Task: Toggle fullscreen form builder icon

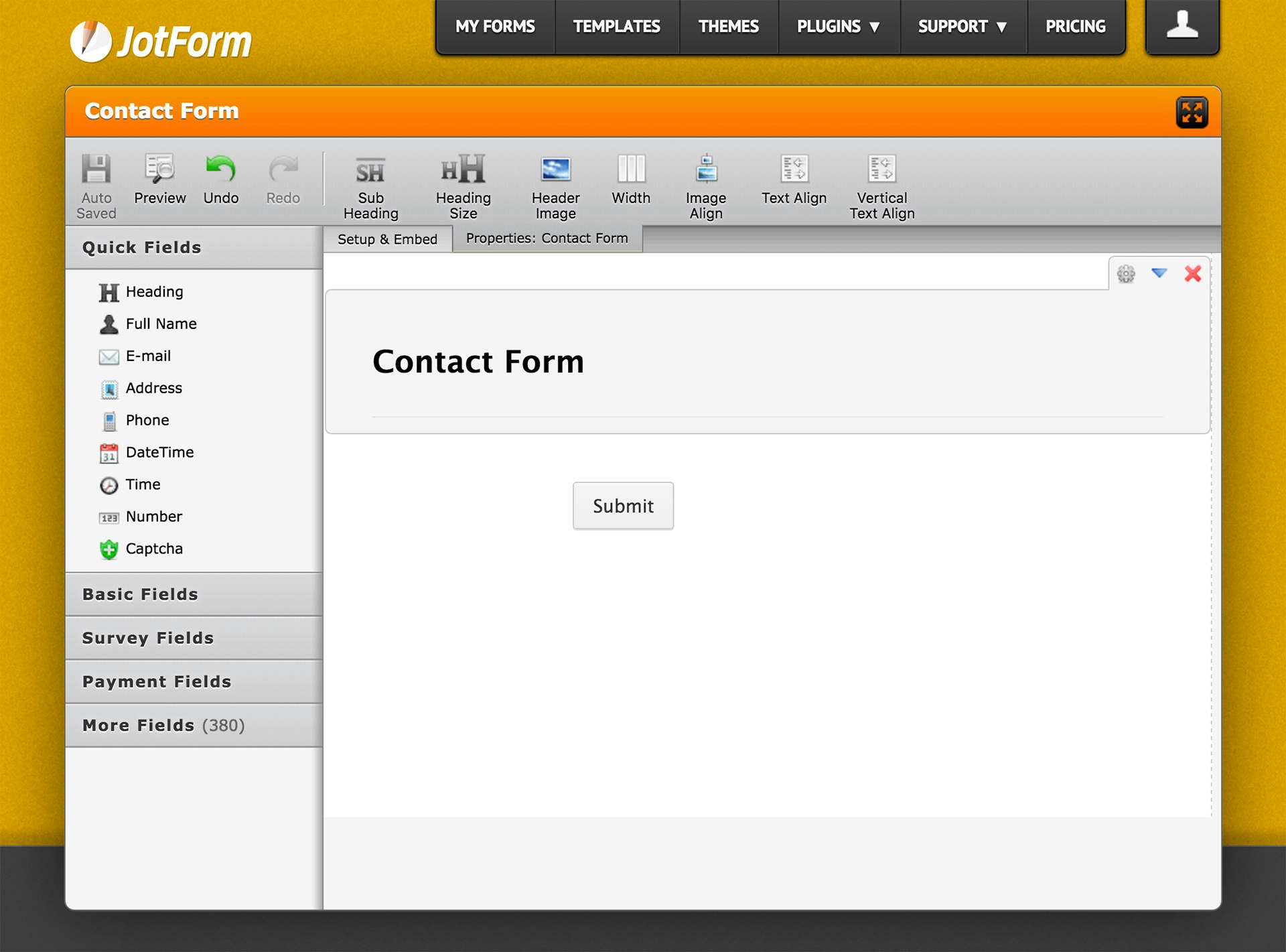Action: click(1192, 112)
